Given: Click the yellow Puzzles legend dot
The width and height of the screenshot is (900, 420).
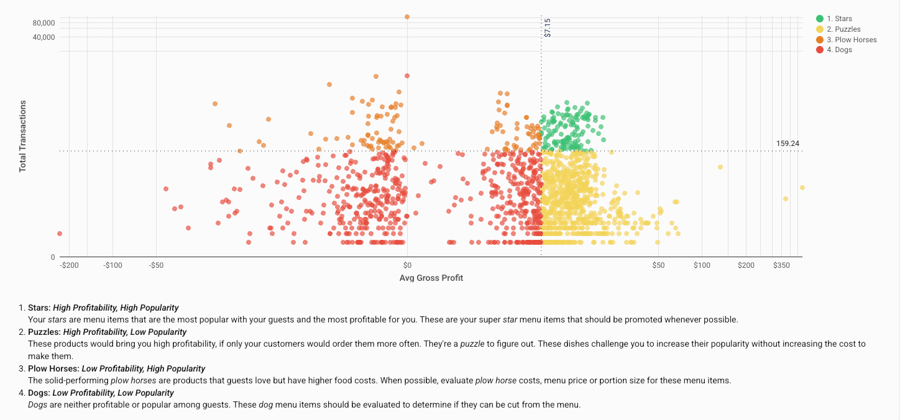Looking at the screenshot, I should click(820, 29).
